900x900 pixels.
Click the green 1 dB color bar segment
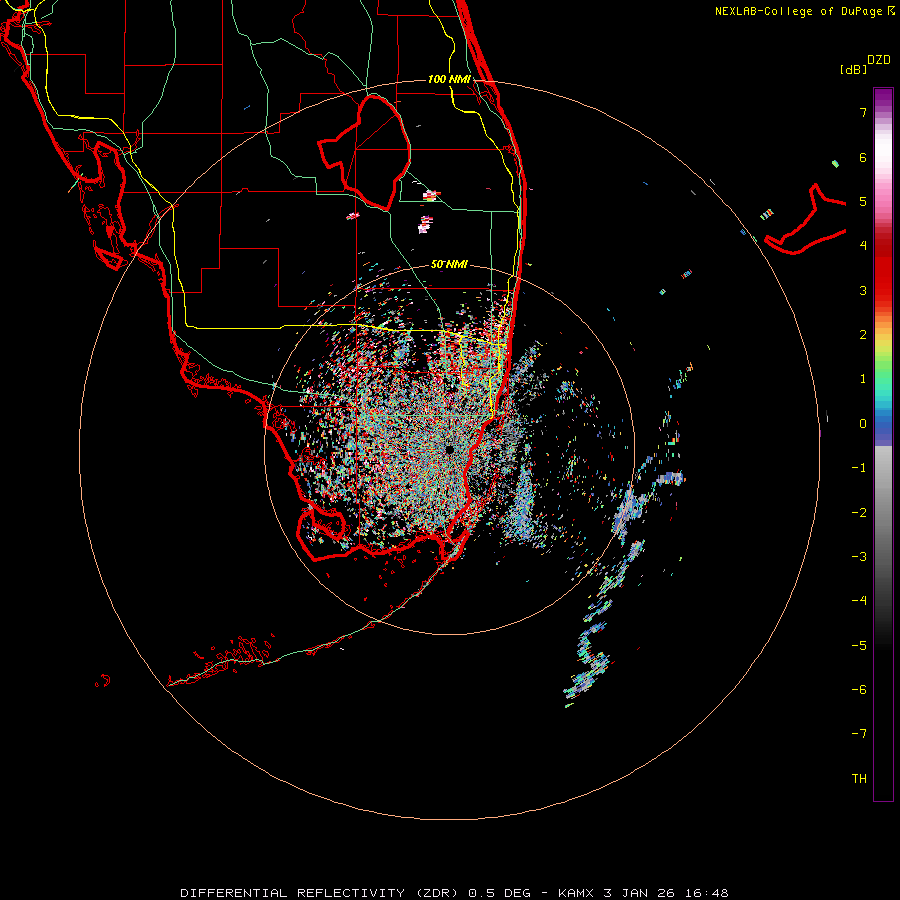point(883,376)
